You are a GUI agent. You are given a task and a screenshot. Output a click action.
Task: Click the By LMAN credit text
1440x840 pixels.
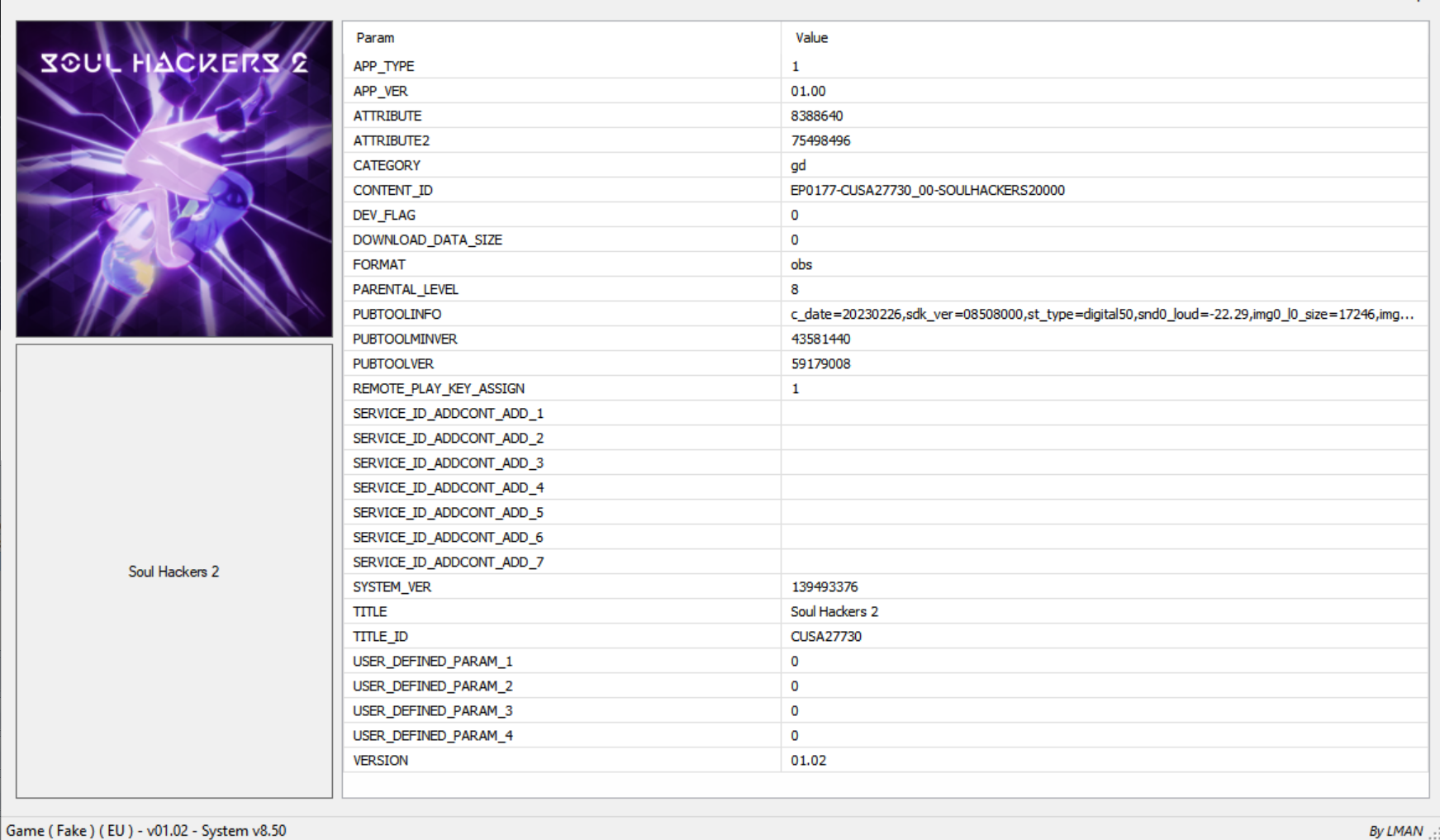(x=1395, y=831)
